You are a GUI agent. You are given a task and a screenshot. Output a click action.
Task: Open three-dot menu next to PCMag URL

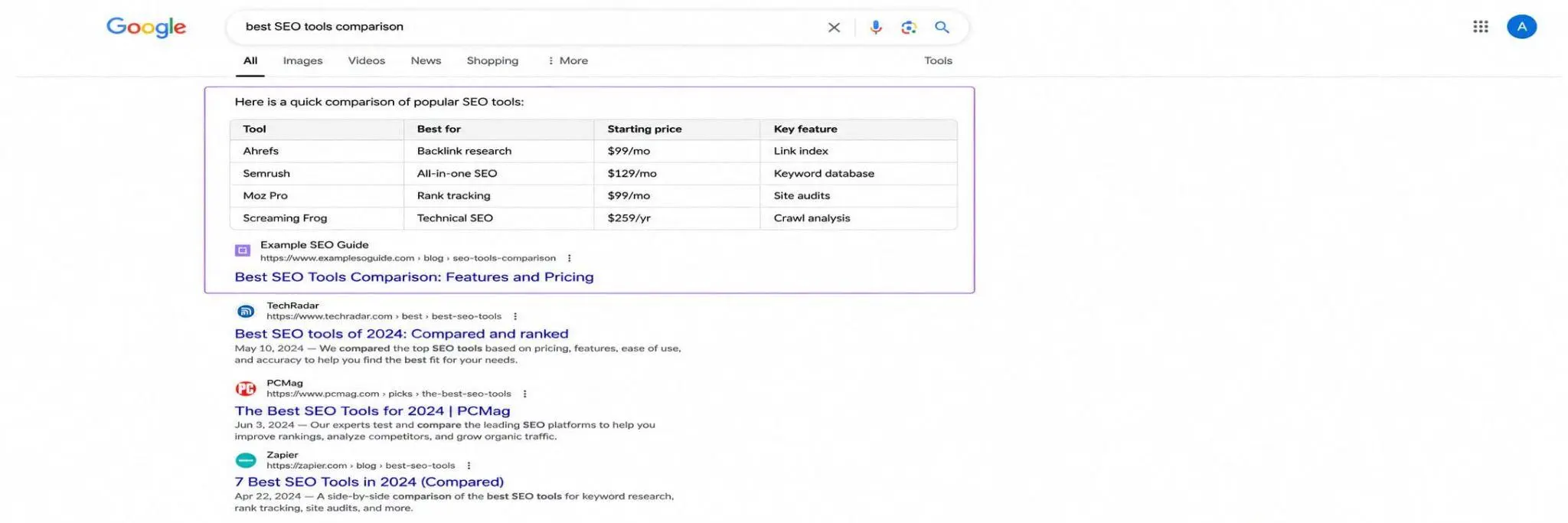tap(524, 394)
